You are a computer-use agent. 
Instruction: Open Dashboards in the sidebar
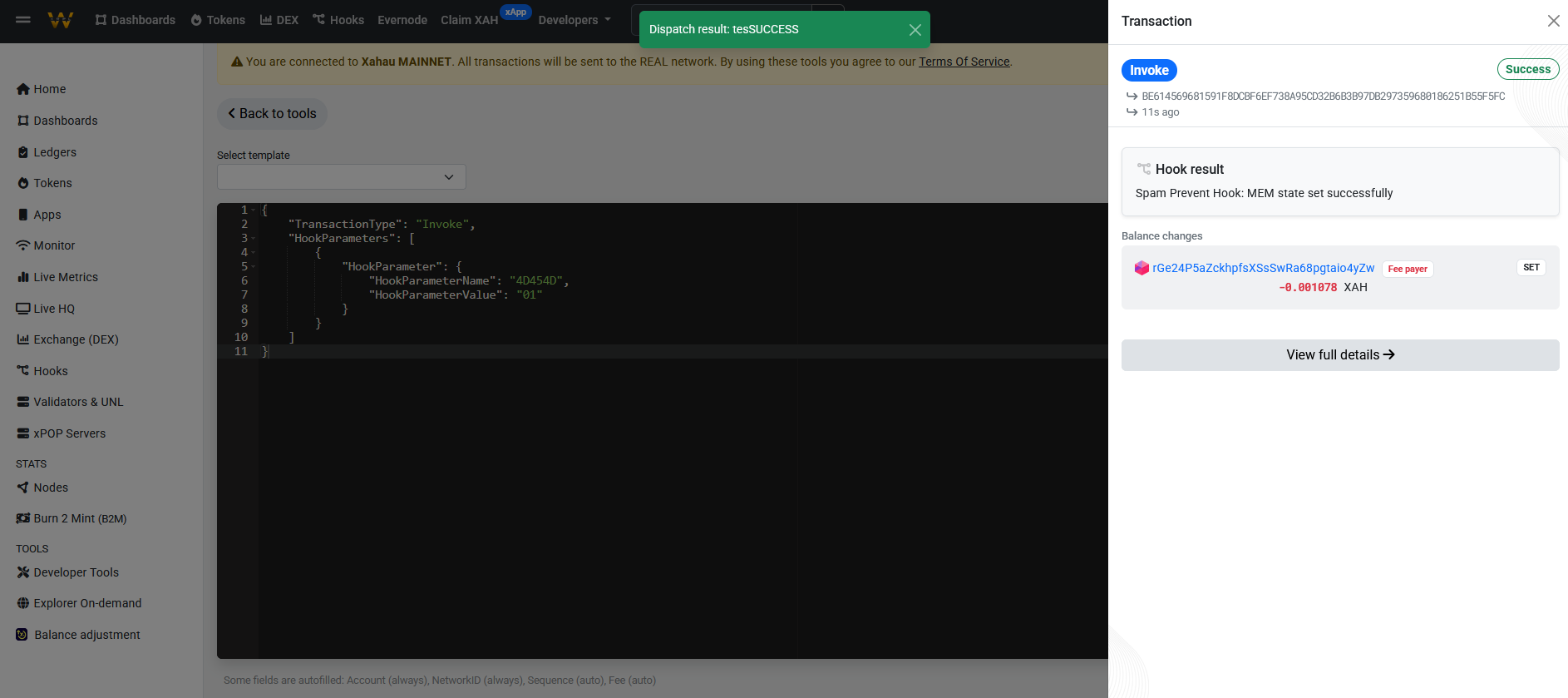click(x=57, y=121)
